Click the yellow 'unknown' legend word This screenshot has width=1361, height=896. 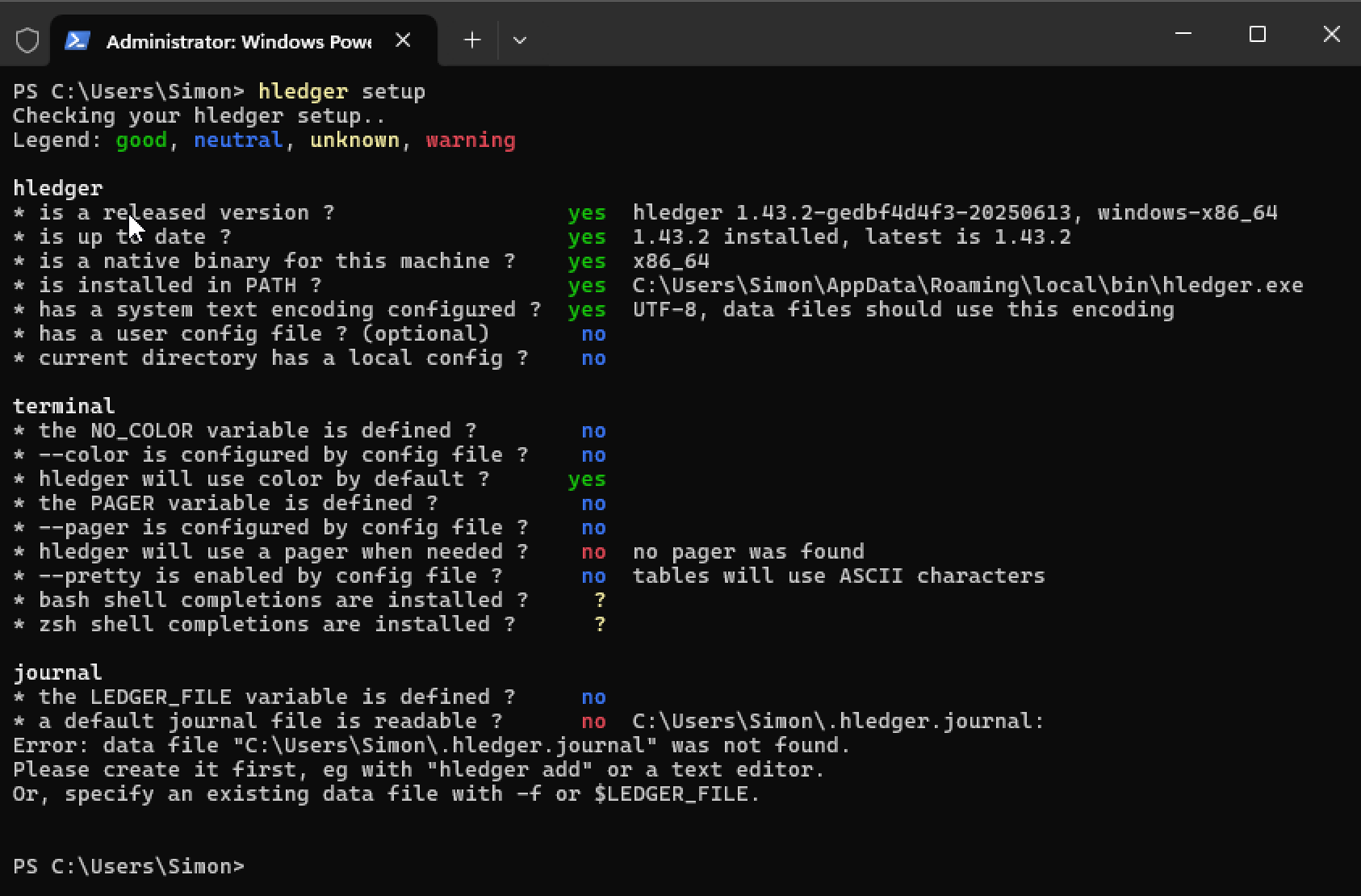pos(354,140)
